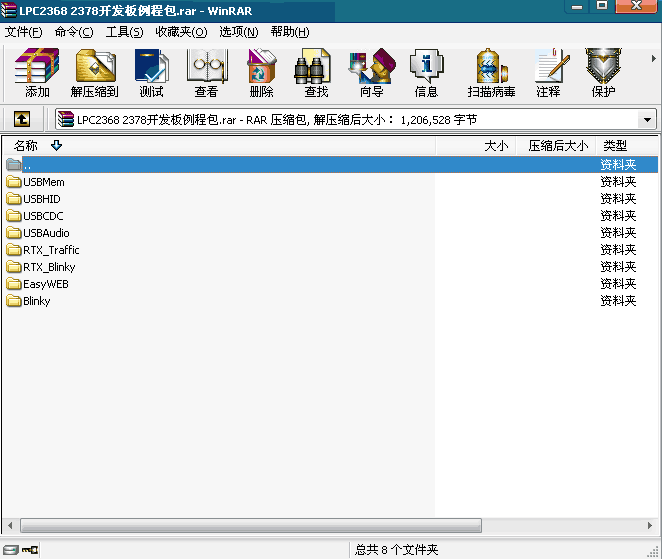Select the RTX_Traffic folder name
Viewport: 662px width, 559px height.
51,250
